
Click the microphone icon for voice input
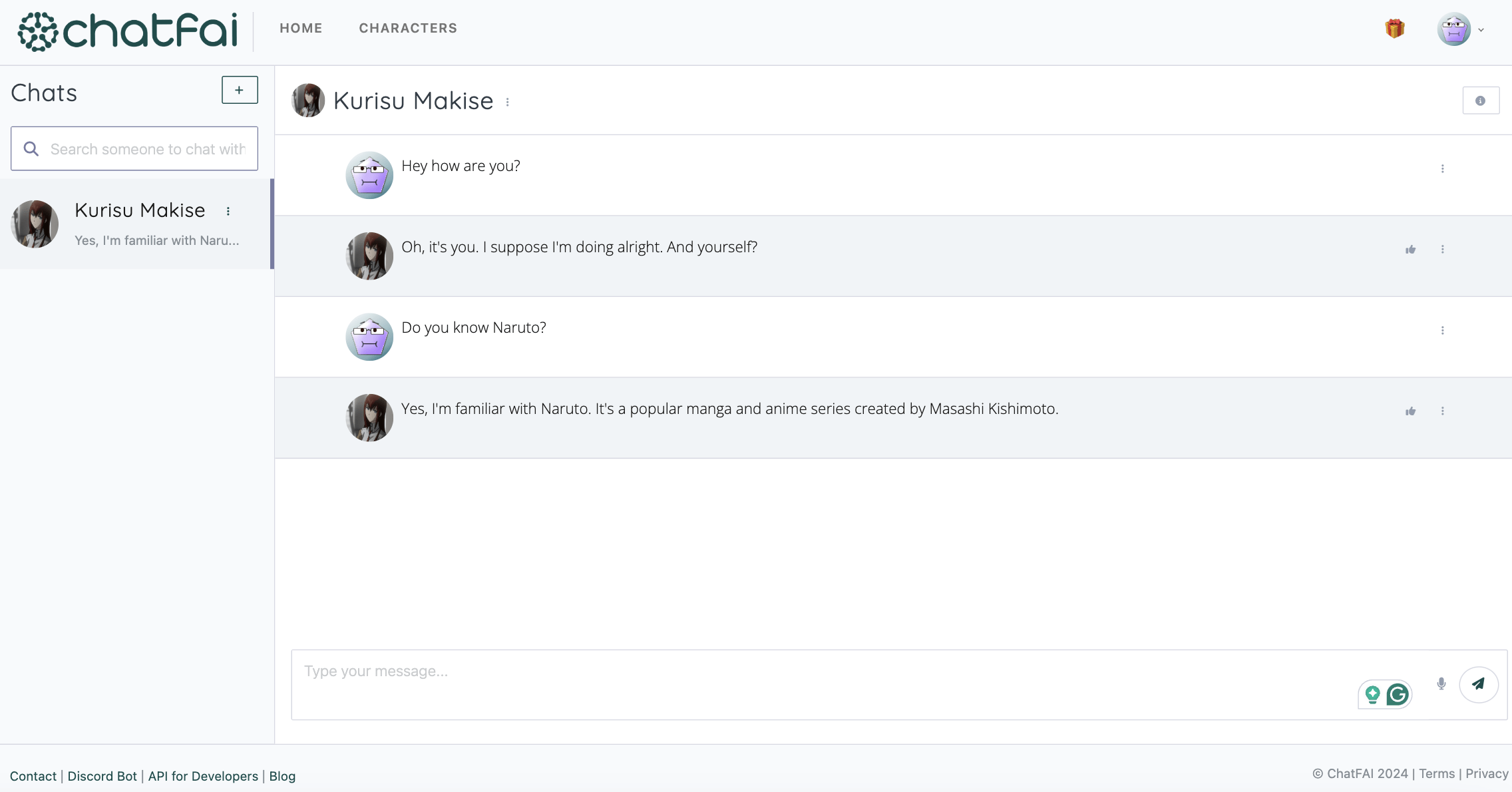(1440, 684)
